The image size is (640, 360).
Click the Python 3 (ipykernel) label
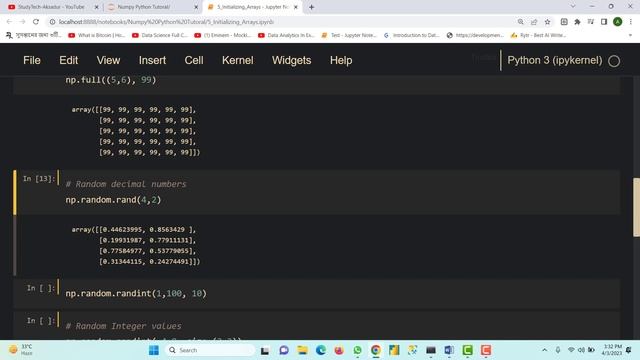554,60
